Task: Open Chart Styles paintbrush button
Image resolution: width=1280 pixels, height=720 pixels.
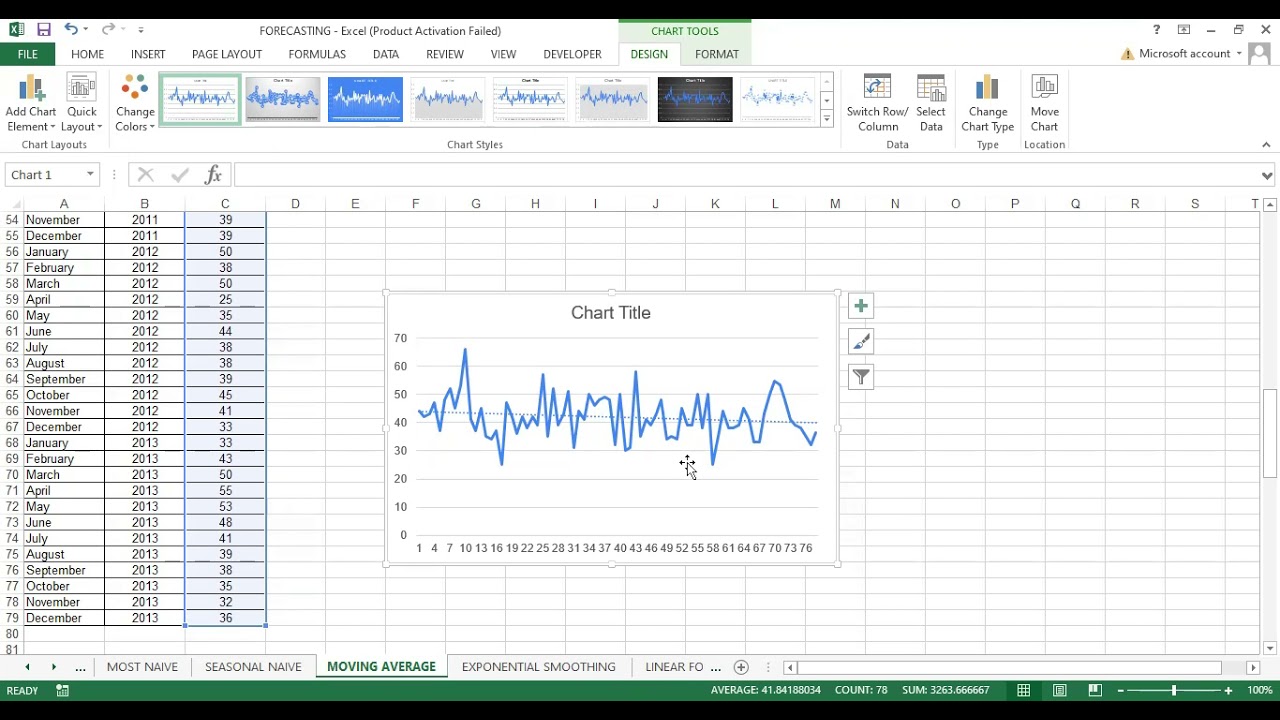Action: 861,342
